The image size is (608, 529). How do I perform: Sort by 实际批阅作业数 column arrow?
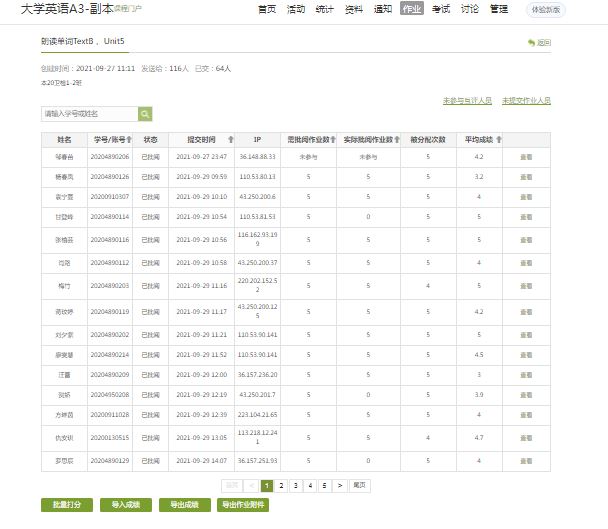pos(397,140)
